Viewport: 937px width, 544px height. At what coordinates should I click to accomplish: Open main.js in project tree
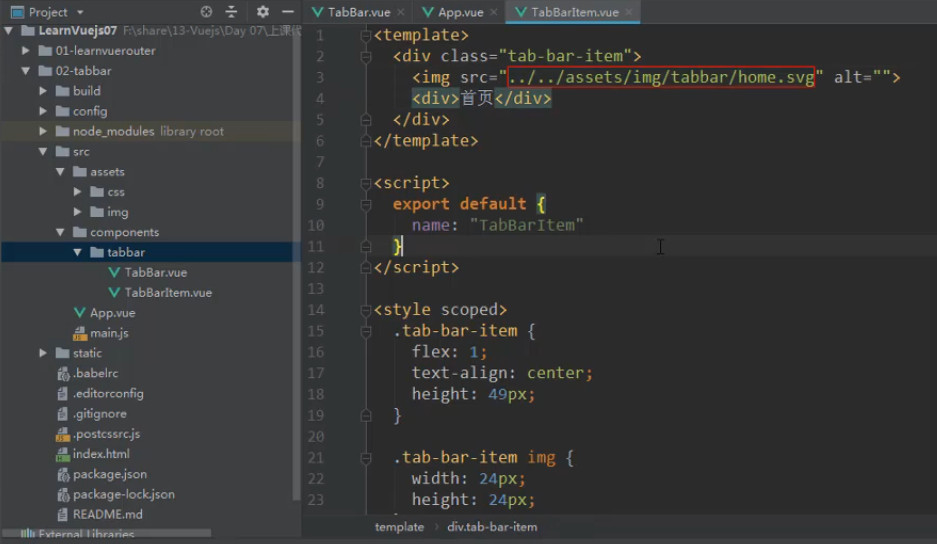[x=109, y=333]
